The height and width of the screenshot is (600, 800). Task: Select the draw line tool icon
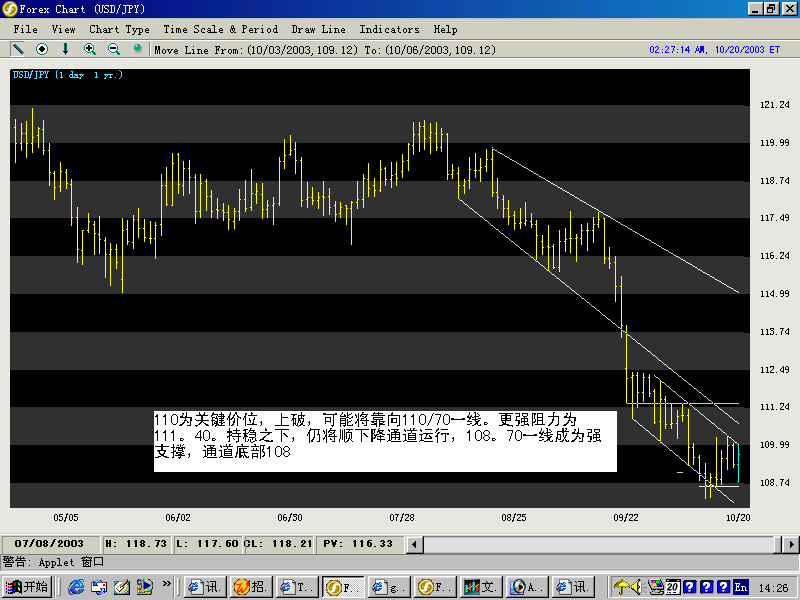tap(18, 49)
